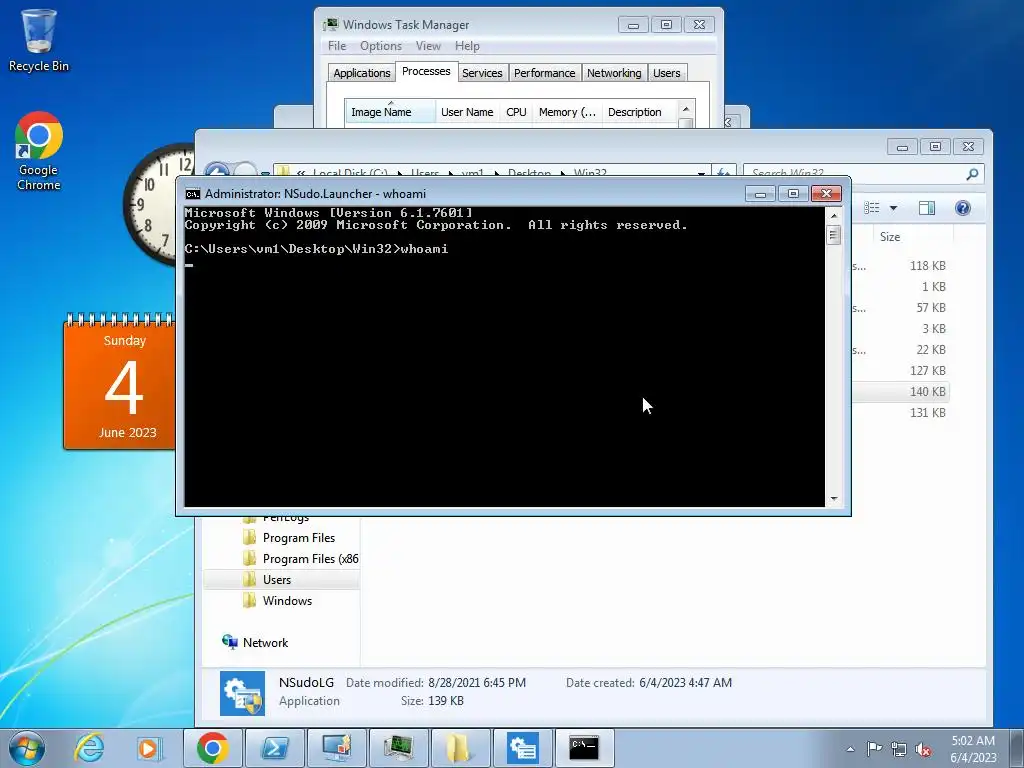The image size is (1024, 768).
Task: Toggle the Explorer preview pane icon
Action: [927, 208]
